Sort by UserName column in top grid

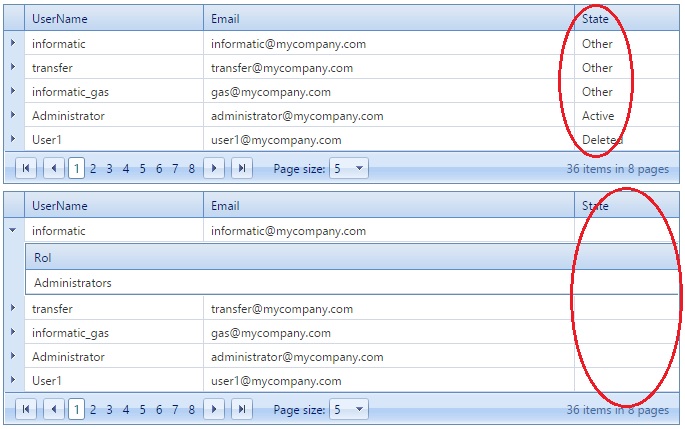[x=60, y=19]
